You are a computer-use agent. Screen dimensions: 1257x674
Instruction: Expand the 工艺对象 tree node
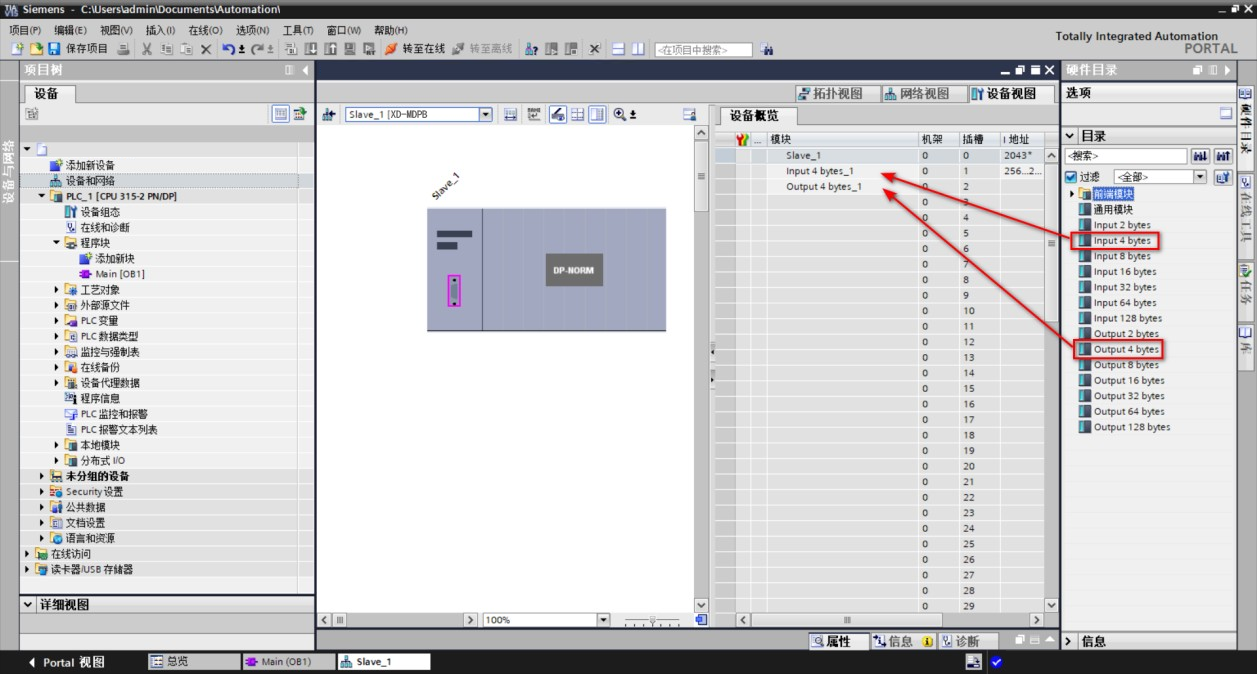[x=57, y=290]
